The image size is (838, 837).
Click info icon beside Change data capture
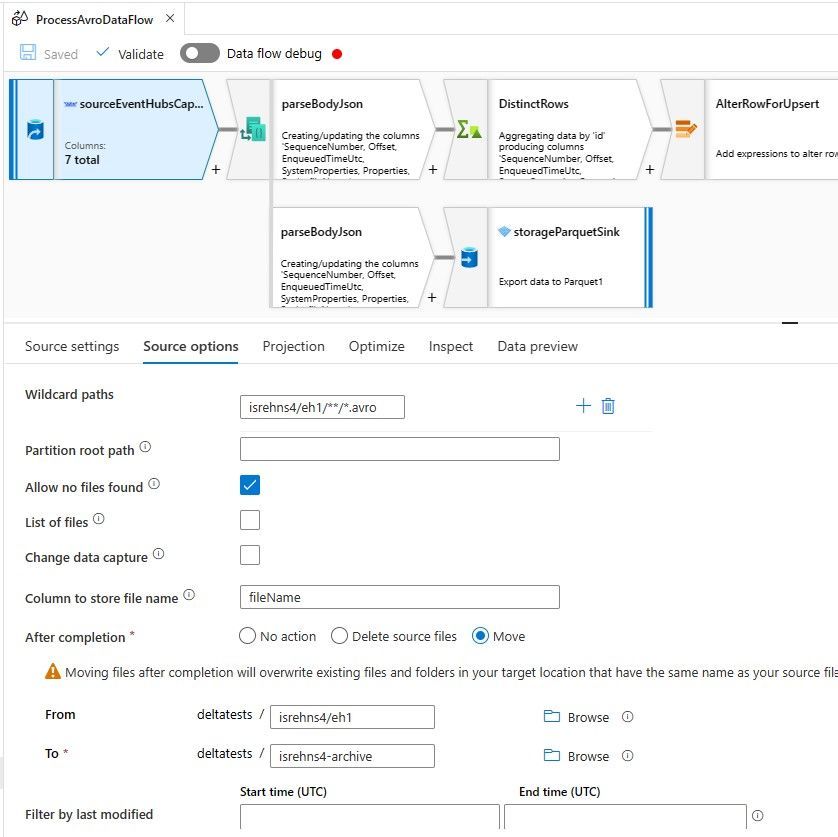(x=159, y=554)
